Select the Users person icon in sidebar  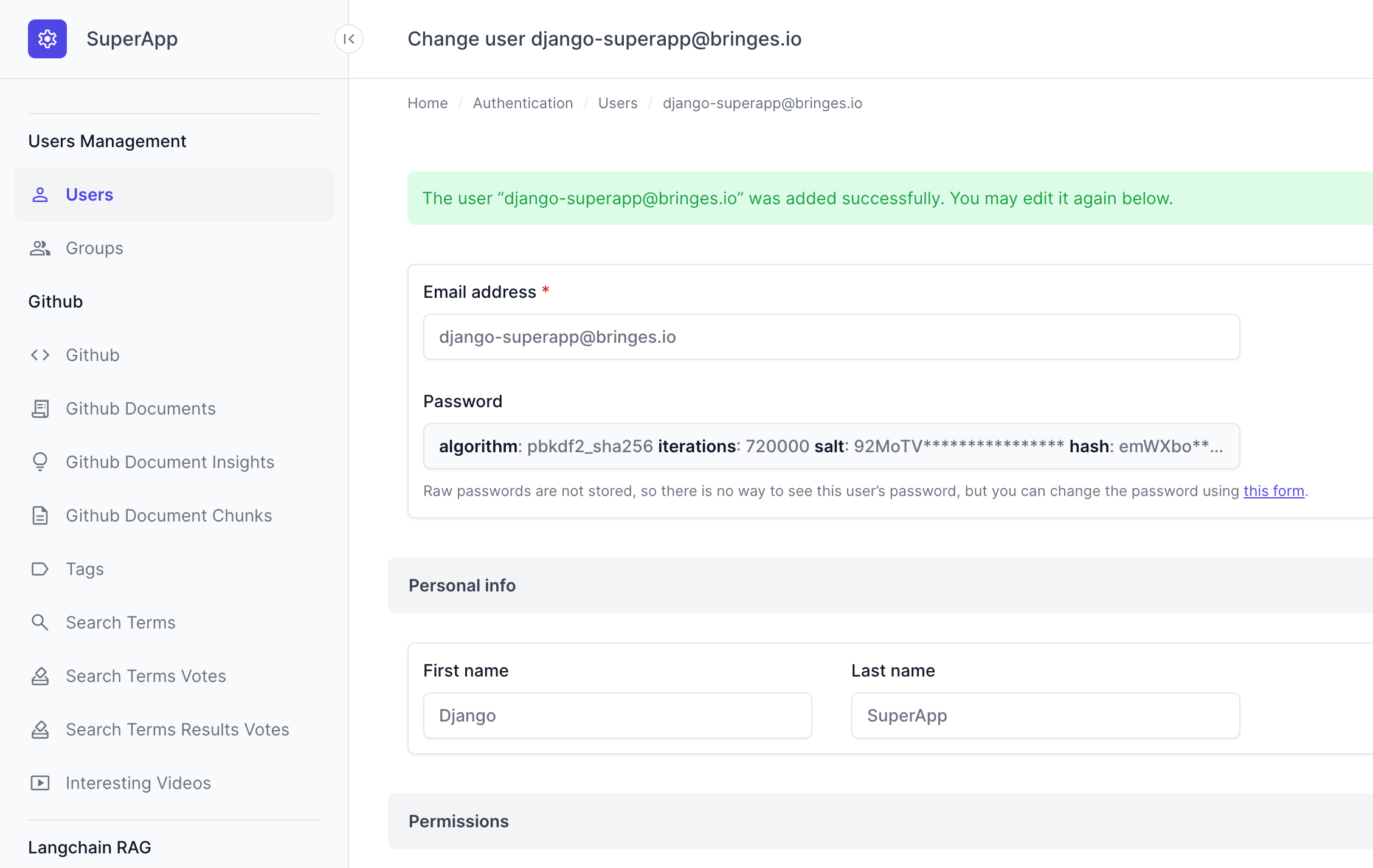(40, 195)
